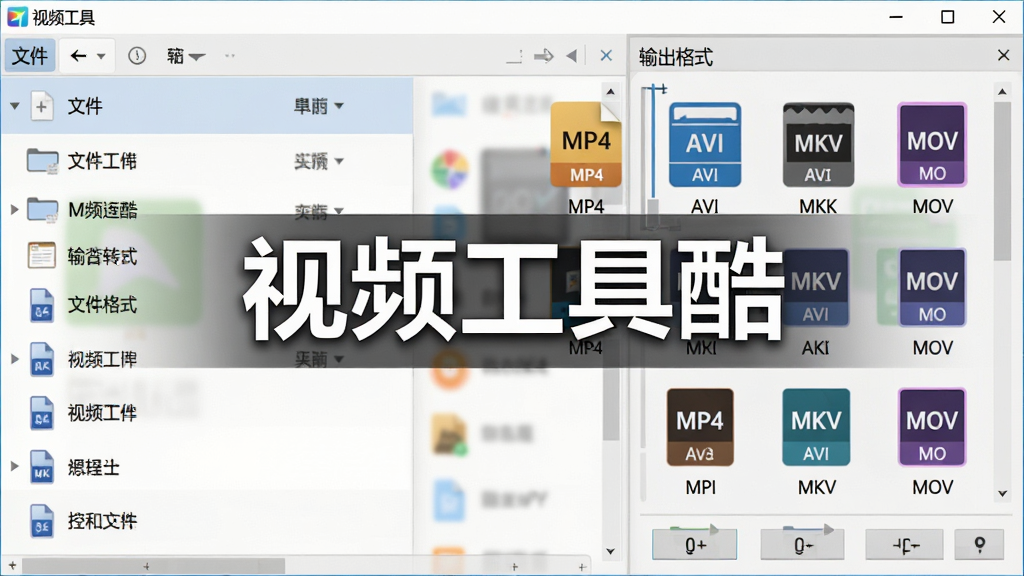Select the 视频工件 item
Screen dimensions: 1024x576
(x=102, y=413)
